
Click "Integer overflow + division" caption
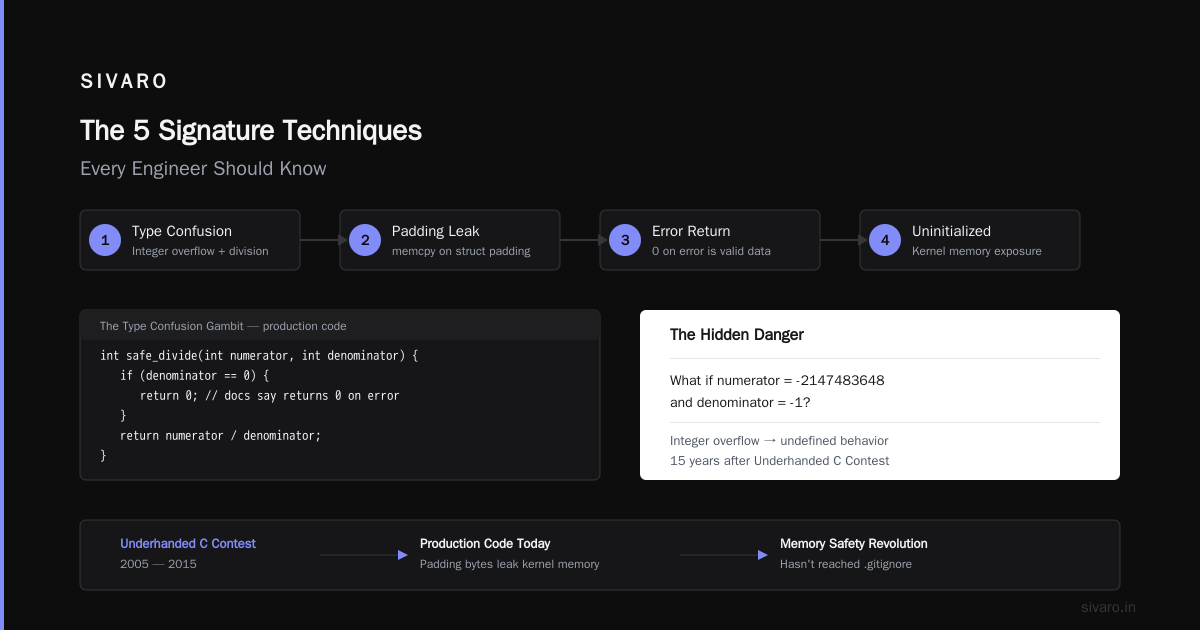[x=200, y=251]
